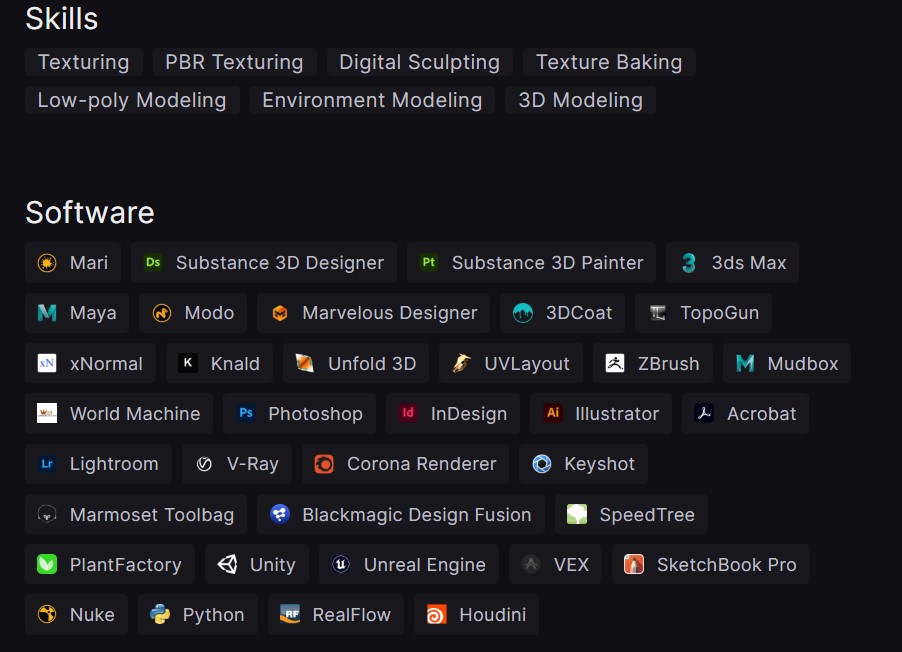Click the "Photoshop" label text
Image resolution: width=902 pixels, height=652 pixels.
pyautogui.click(x=315, y=414)
